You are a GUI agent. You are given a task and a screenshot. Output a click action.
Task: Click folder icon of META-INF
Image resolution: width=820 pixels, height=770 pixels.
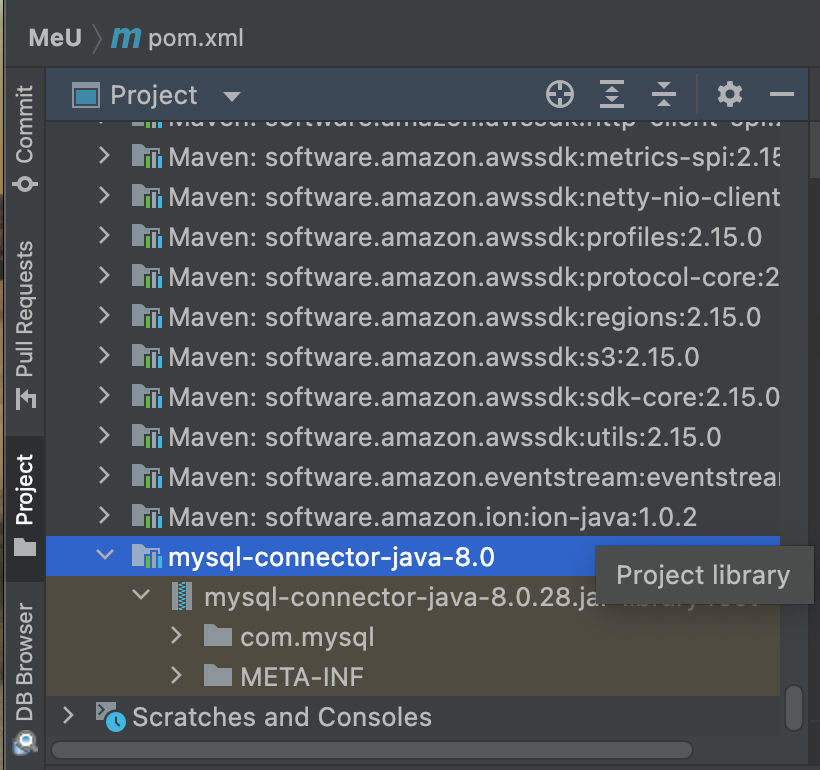pos(218,675)
